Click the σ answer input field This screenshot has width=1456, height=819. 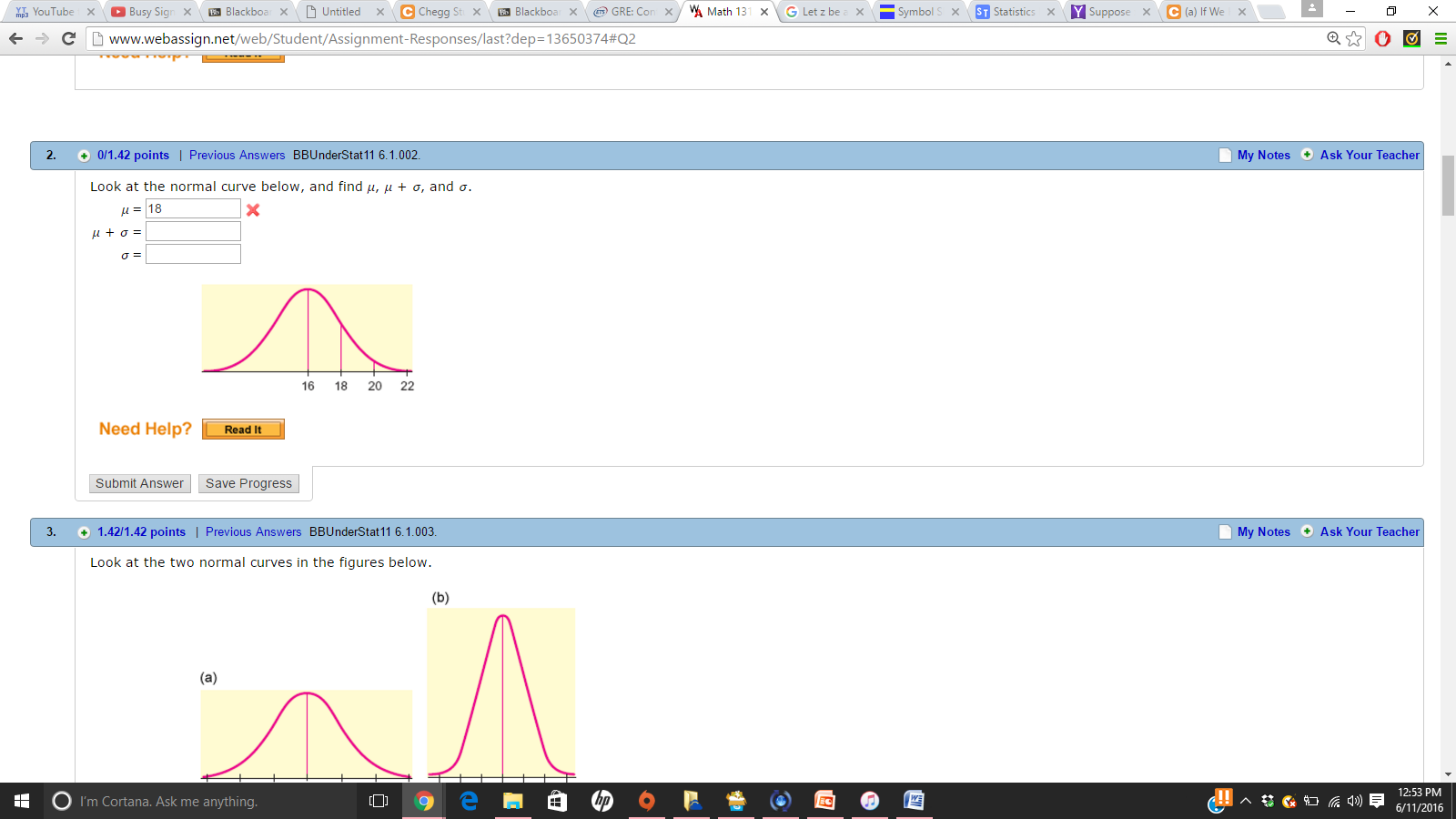[193, 254]
